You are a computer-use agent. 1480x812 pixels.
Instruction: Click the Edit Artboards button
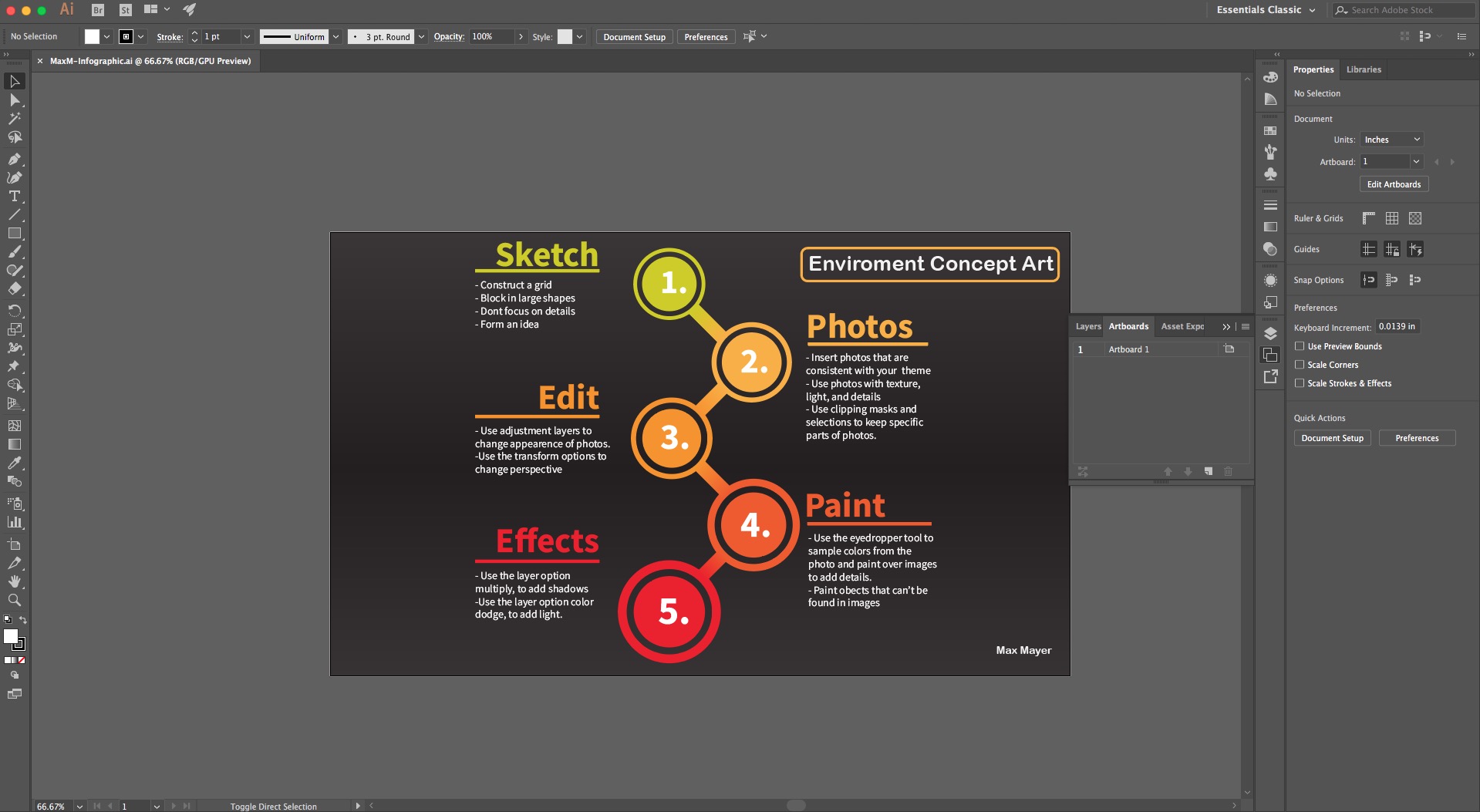point(1394,184)
